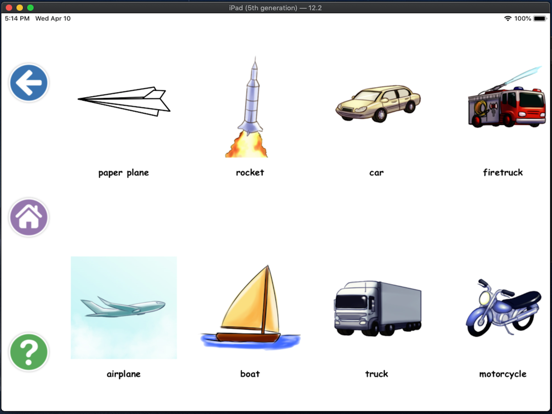Image resolution: width=552 pixels, height=414 pixels.
Task: Tap the truck picture
Action: [377, 308]
